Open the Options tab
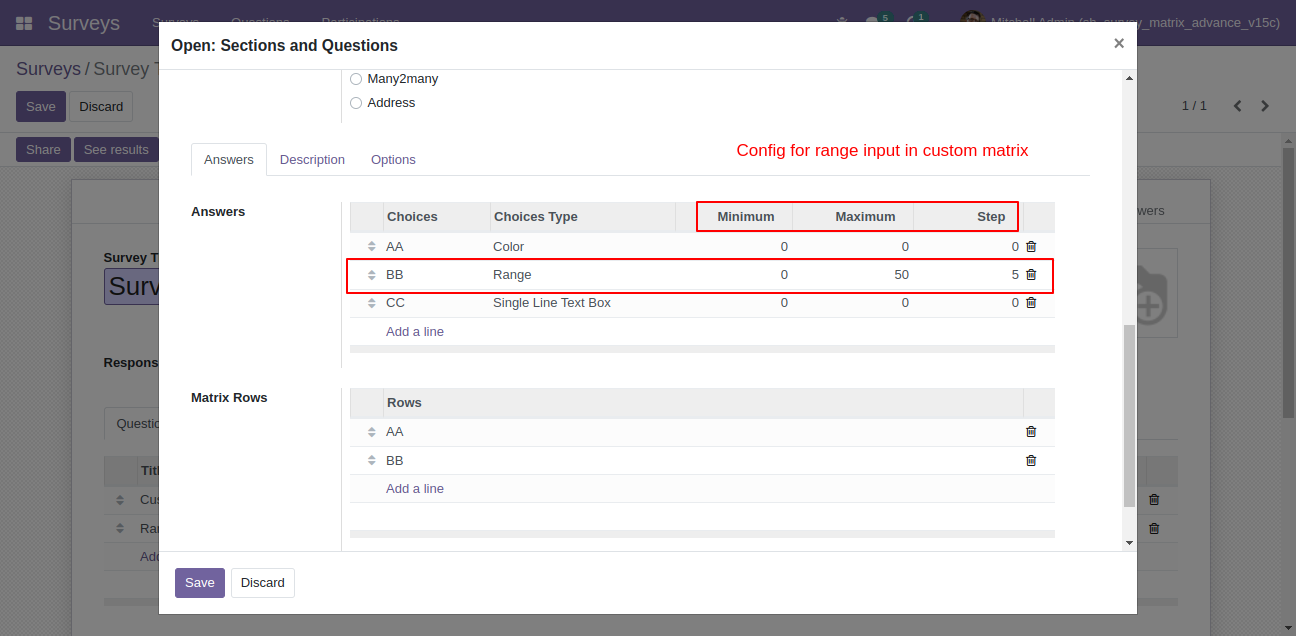This screenshot has height=636, width=1296. point(393,160)
